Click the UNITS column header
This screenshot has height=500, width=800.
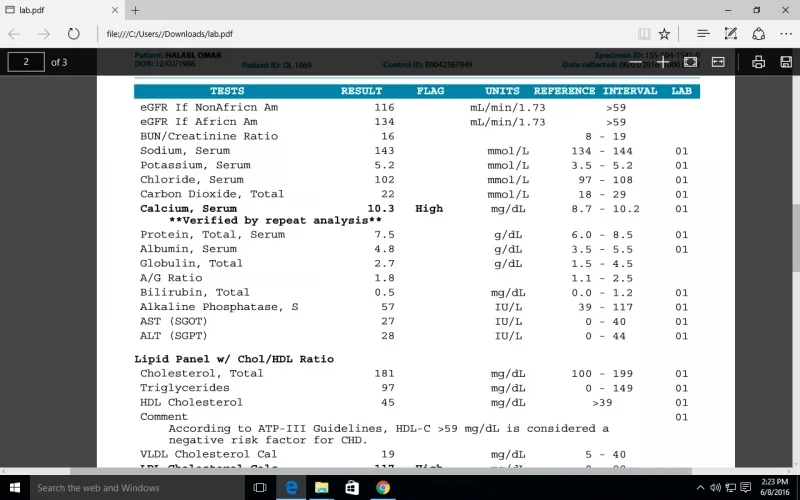tap(502, 91)
